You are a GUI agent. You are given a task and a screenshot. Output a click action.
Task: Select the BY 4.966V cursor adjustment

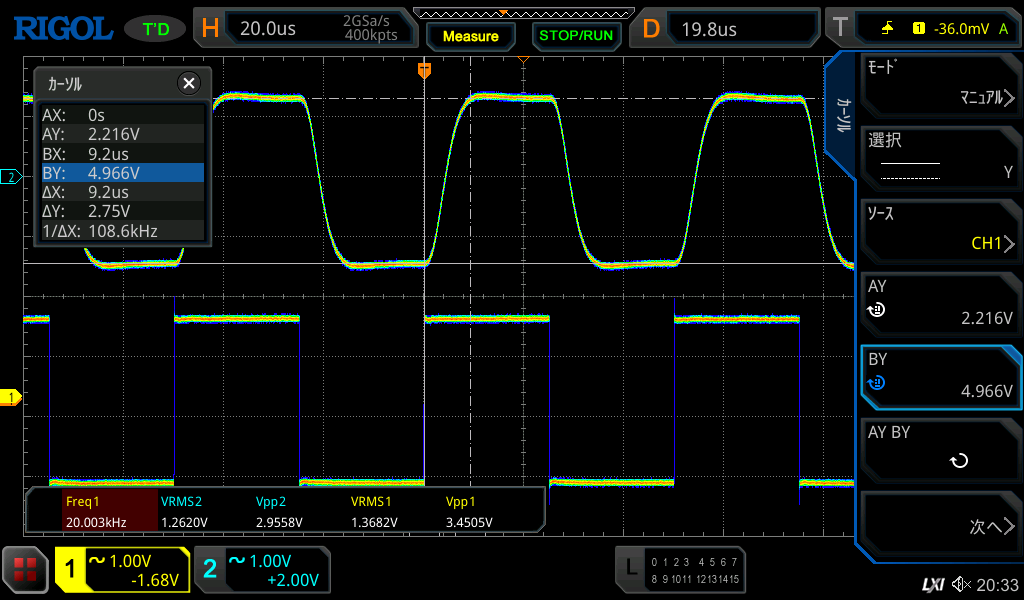[x=939, y=376]
